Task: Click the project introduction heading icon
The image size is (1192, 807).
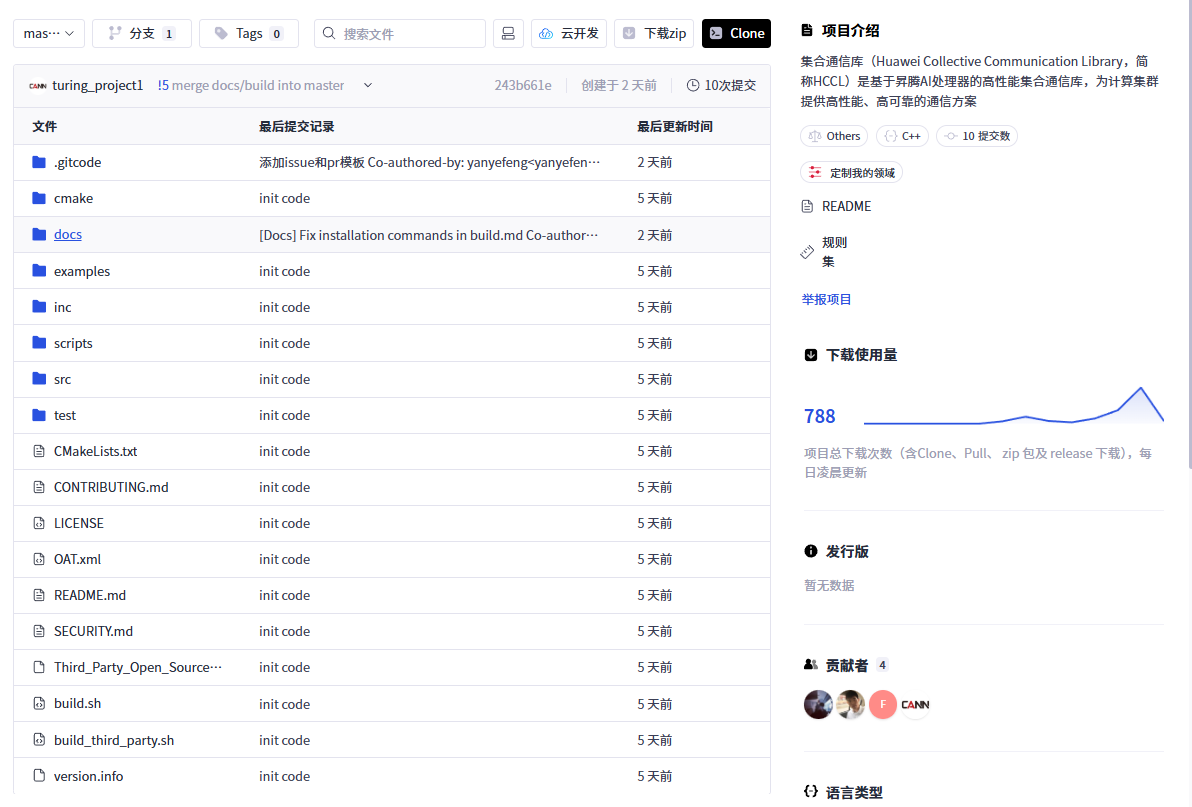Action: tap(807, 30)
